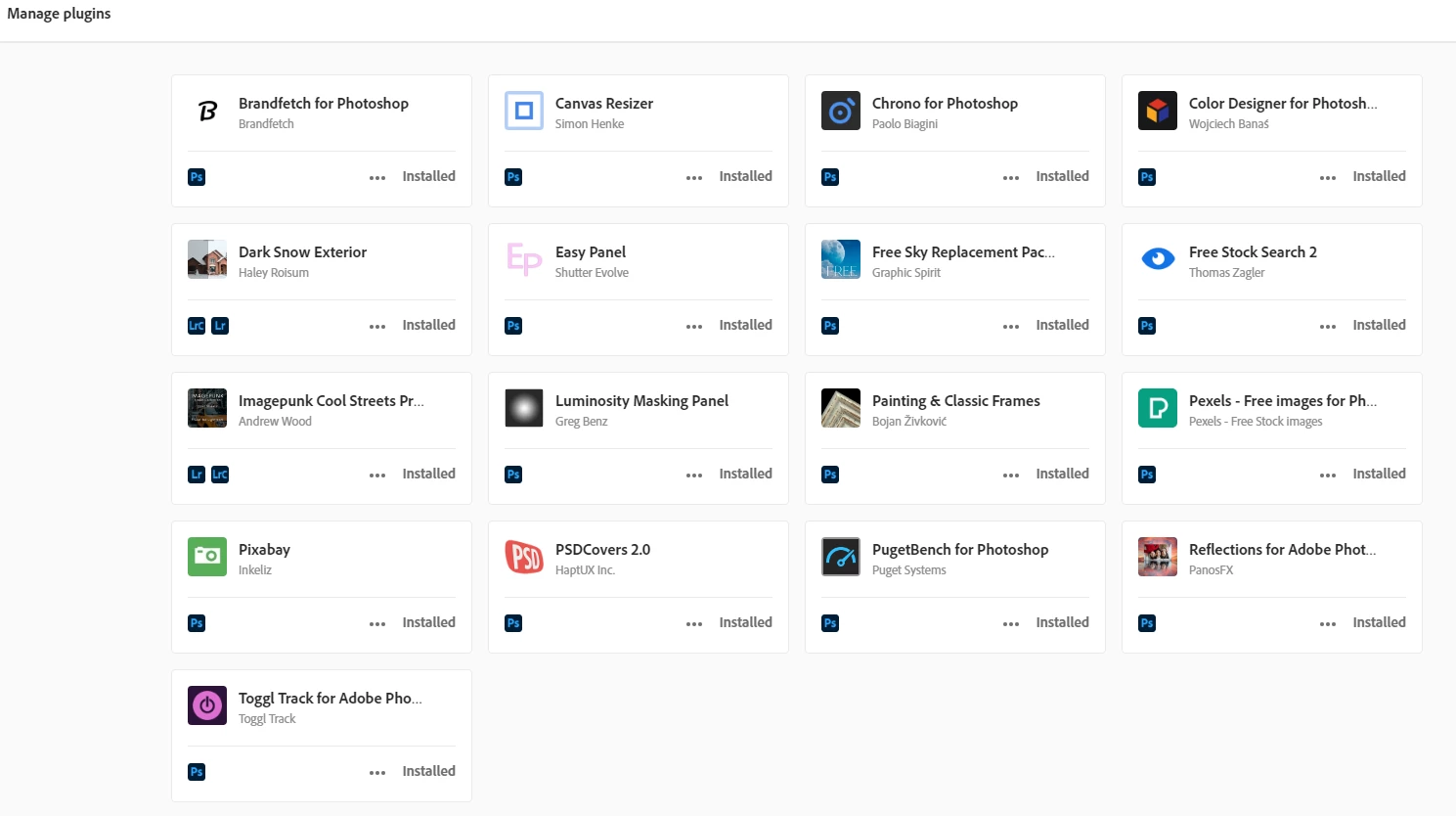Click the Ps badge on Pixabay card
Viewport: 1456px width, 816px height.
(x=197, y=623)
